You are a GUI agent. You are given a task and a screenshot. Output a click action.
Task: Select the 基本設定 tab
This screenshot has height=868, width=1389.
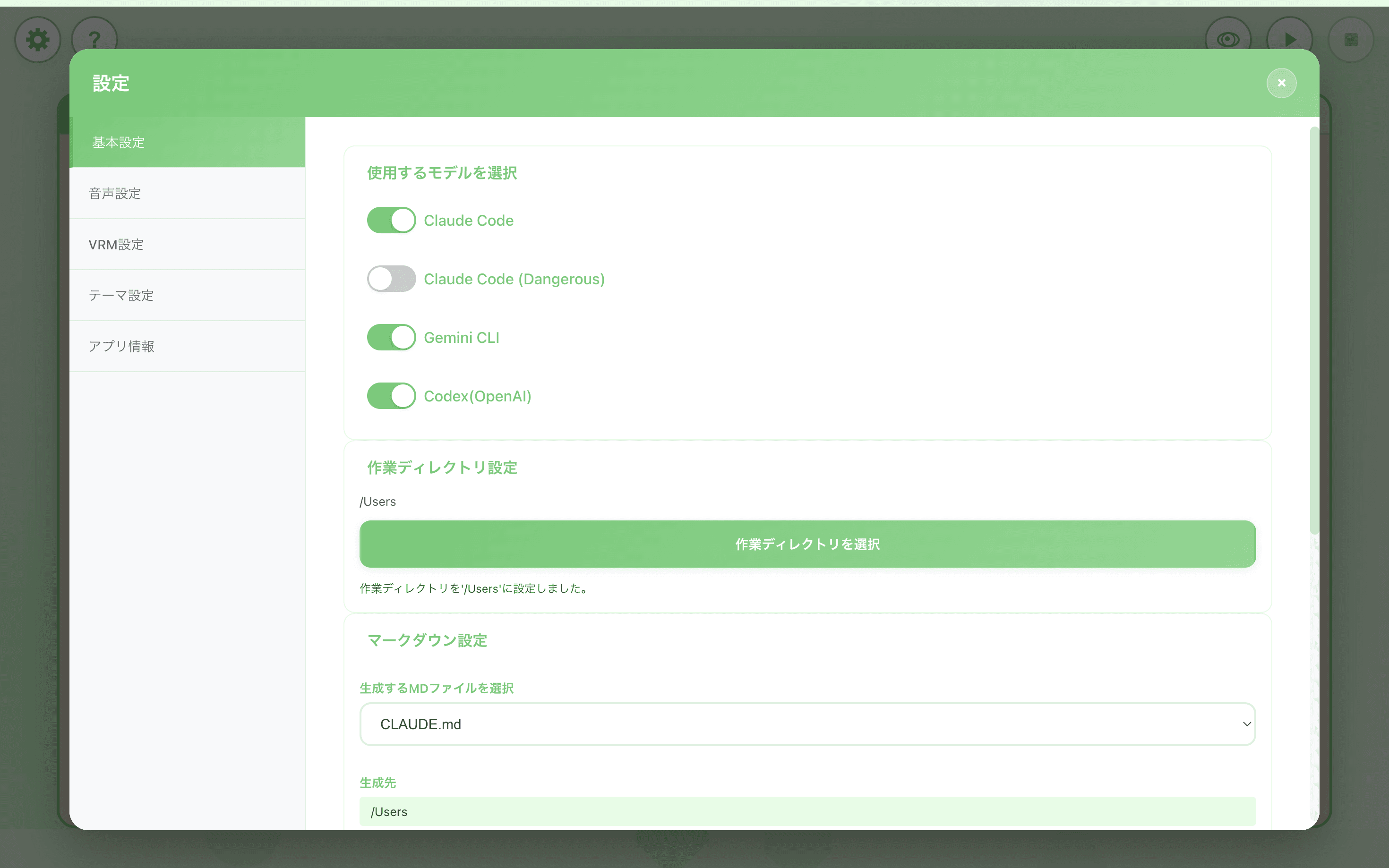[x=187, y=142]
